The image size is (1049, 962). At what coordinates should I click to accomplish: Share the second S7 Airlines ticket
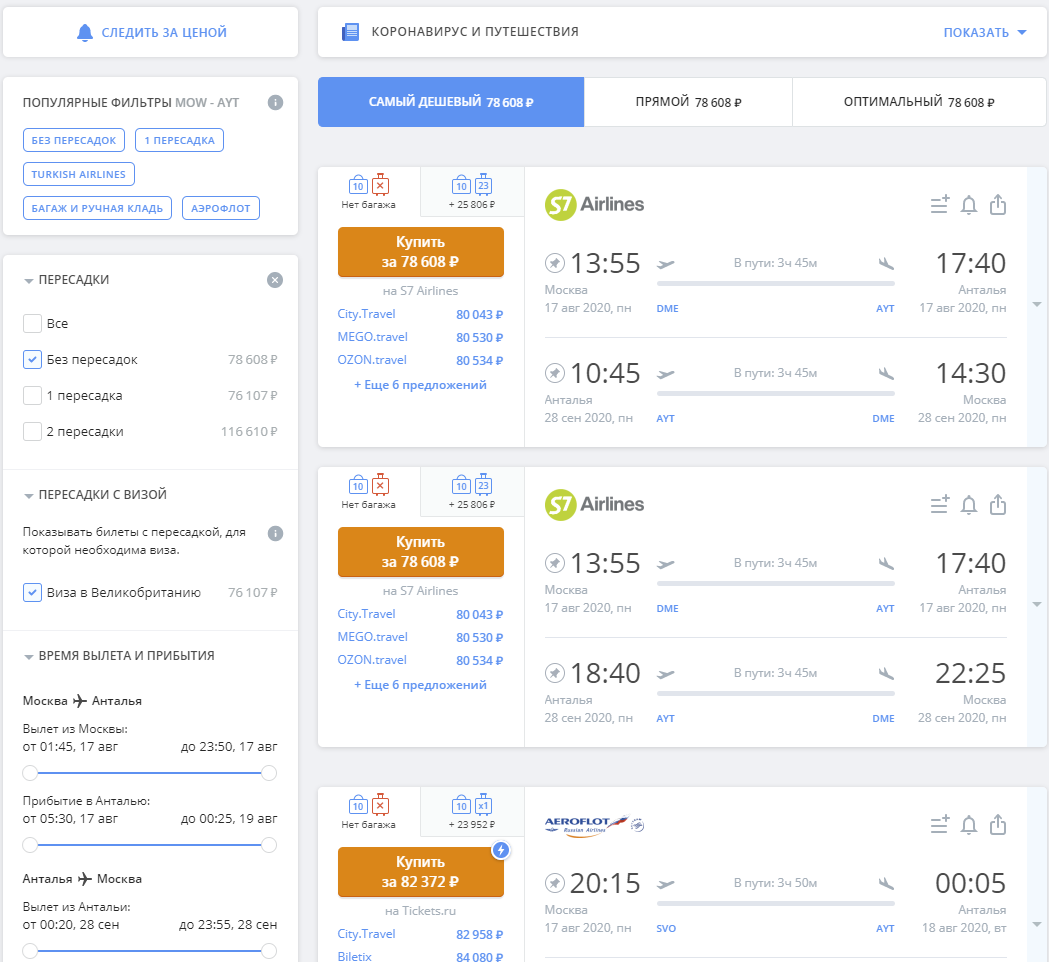tap(997, 504)
